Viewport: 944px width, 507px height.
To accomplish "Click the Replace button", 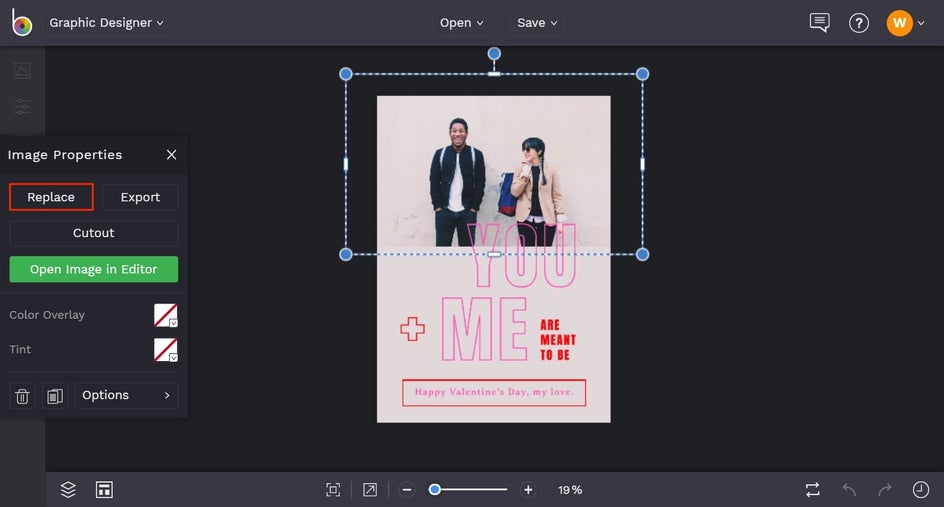I will [51, 197].
